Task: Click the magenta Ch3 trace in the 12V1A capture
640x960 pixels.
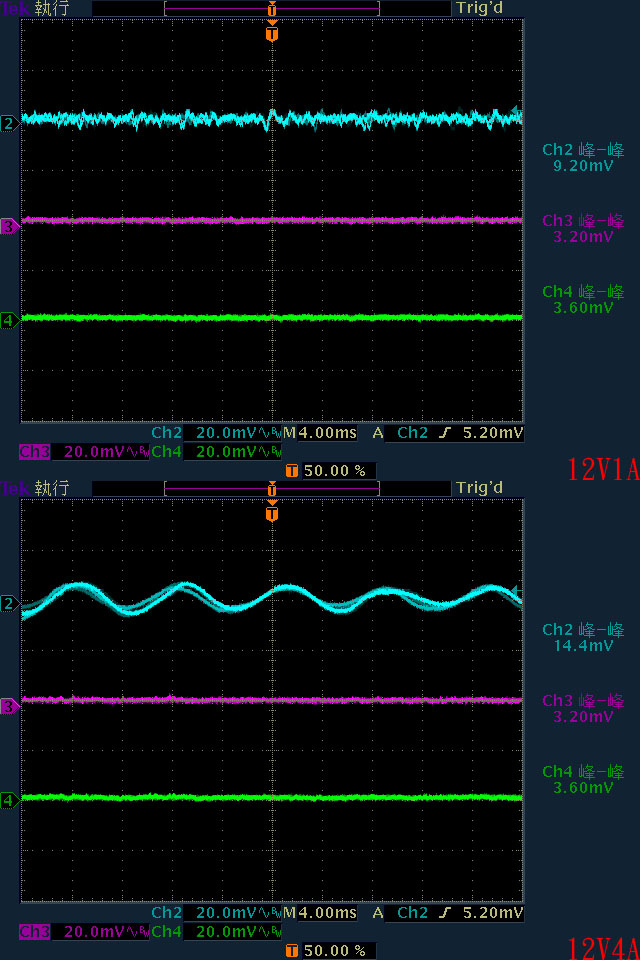Action: tap(272, 220)
